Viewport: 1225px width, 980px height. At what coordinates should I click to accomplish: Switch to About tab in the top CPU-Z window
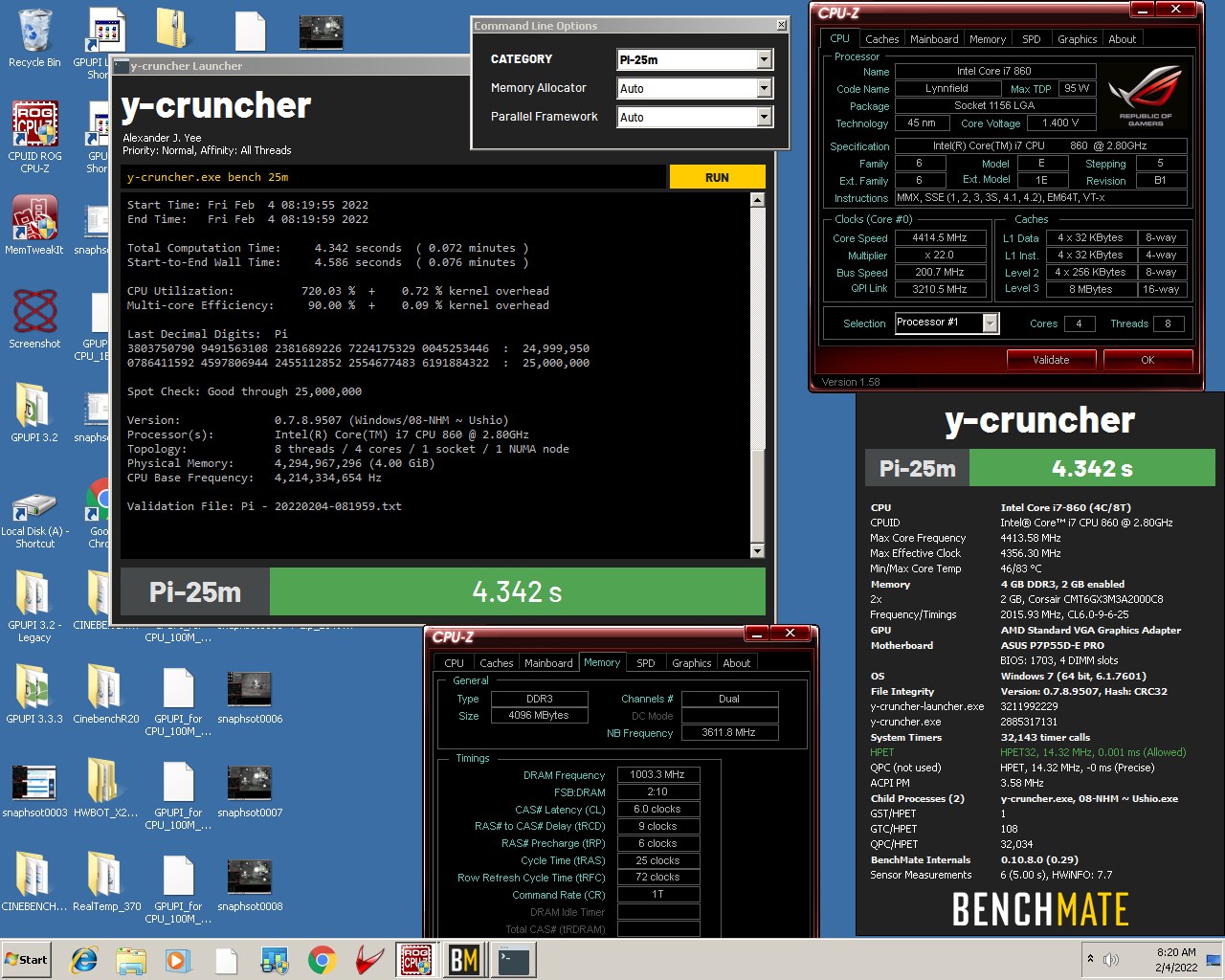[x=1123, y=39]
